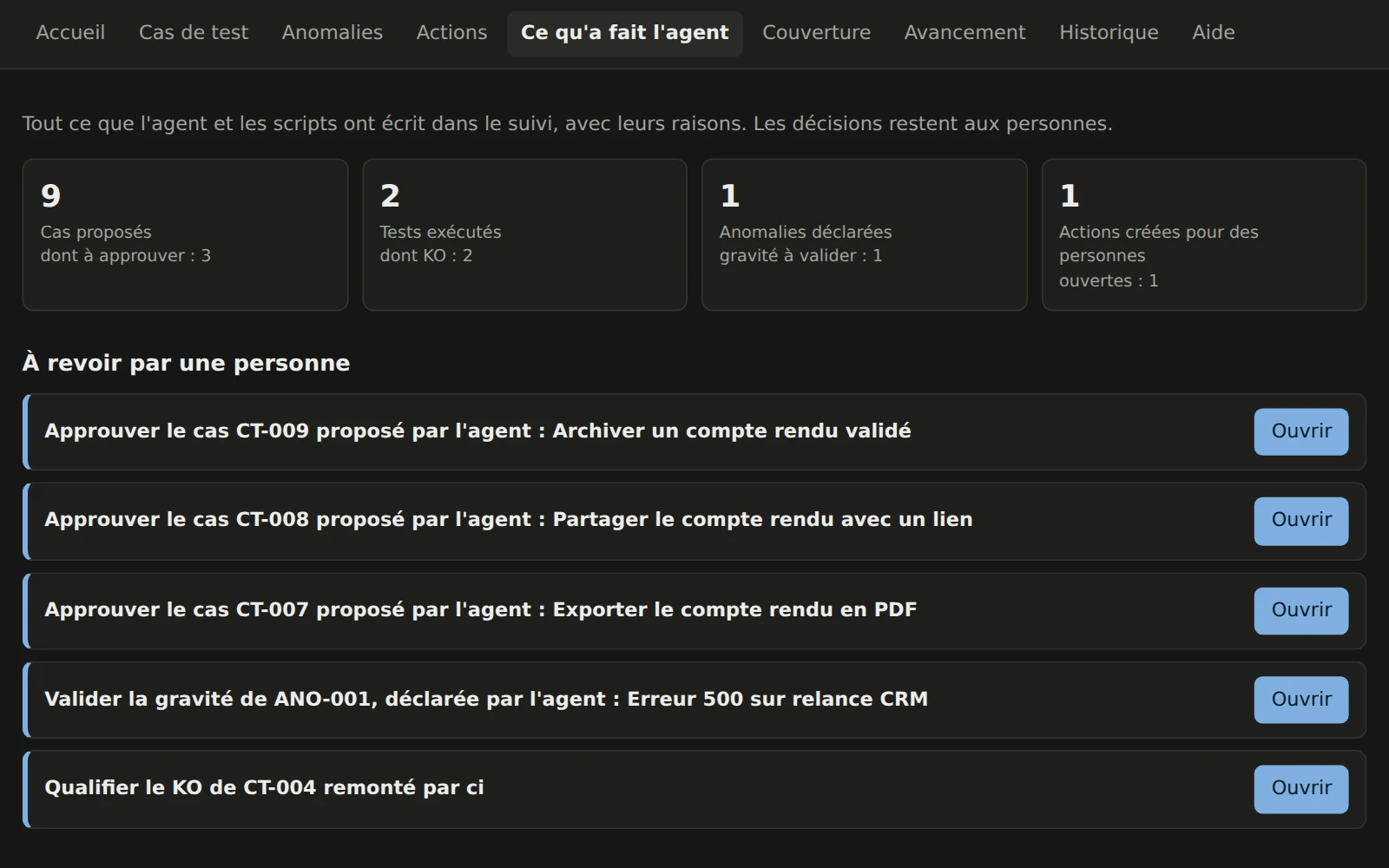Click the 'Erreur 500 sur relance CRM' row text
The height and width of the screenshot is (868, 1389).
[x=778, y=700]
